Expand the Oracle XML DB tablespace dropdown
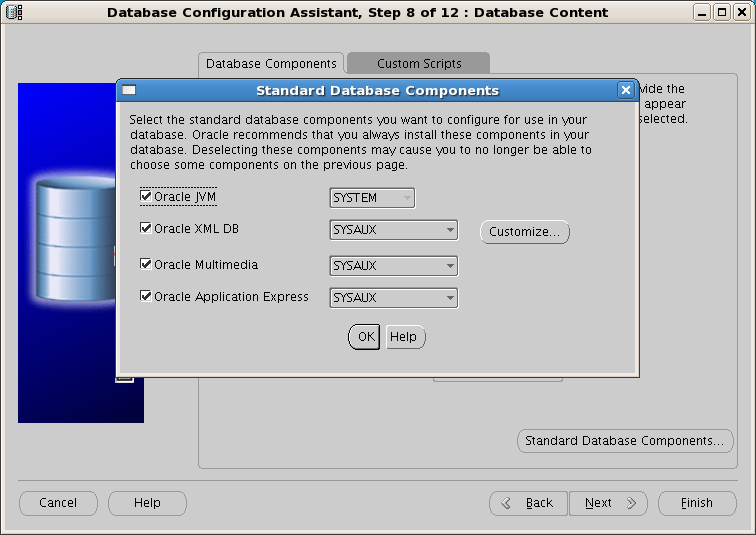This screenshot has height=535, width=756. click(393, 230)
